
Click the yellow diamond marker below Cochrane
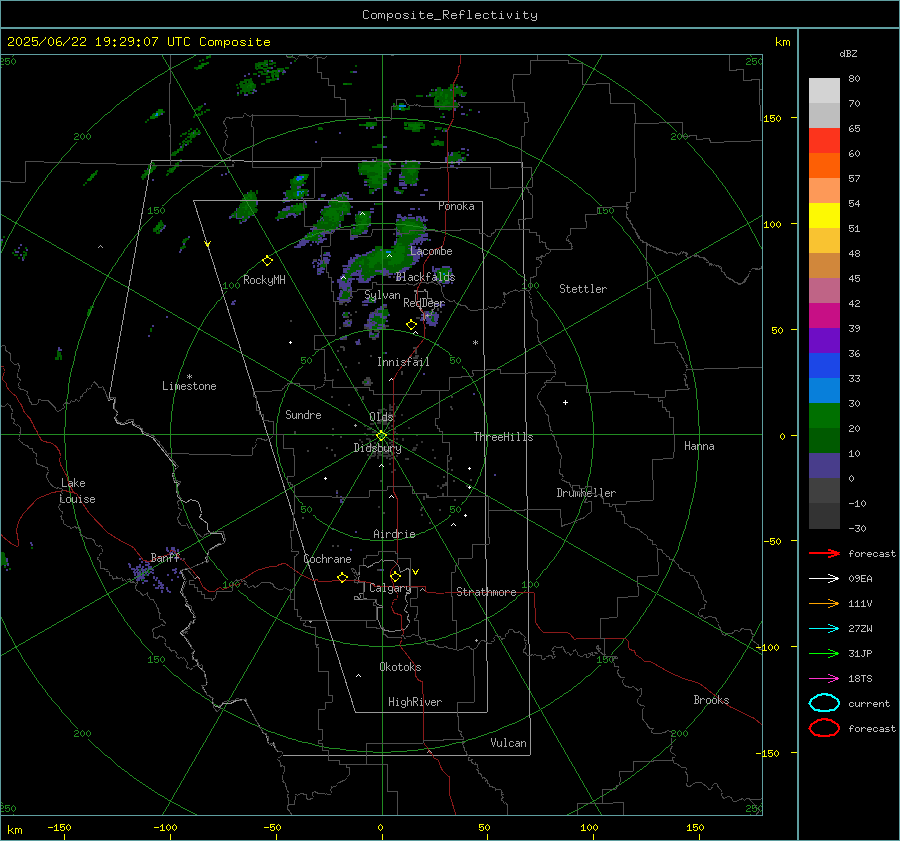[343, 577]
